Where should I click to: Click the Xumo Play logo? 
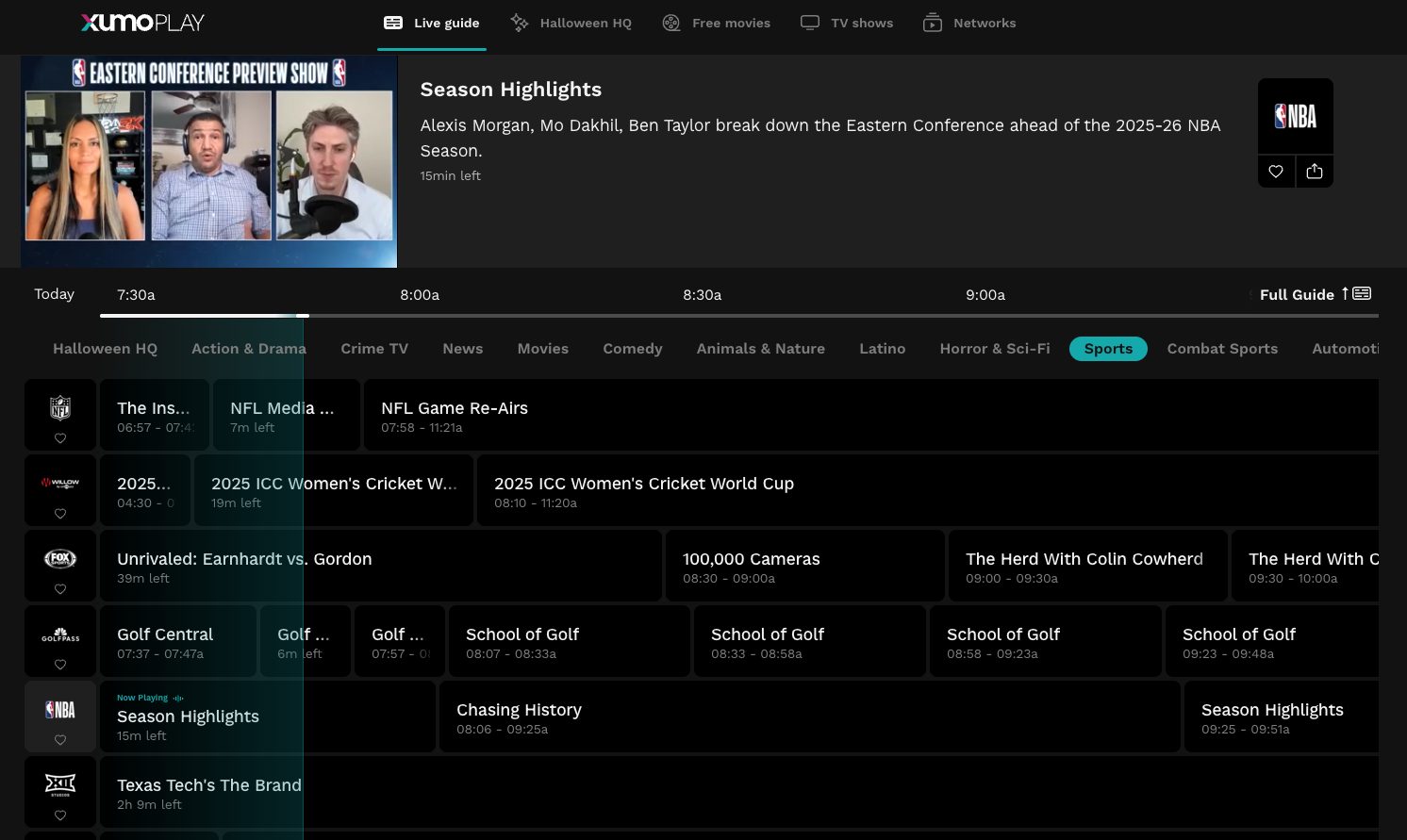(142, 23)
